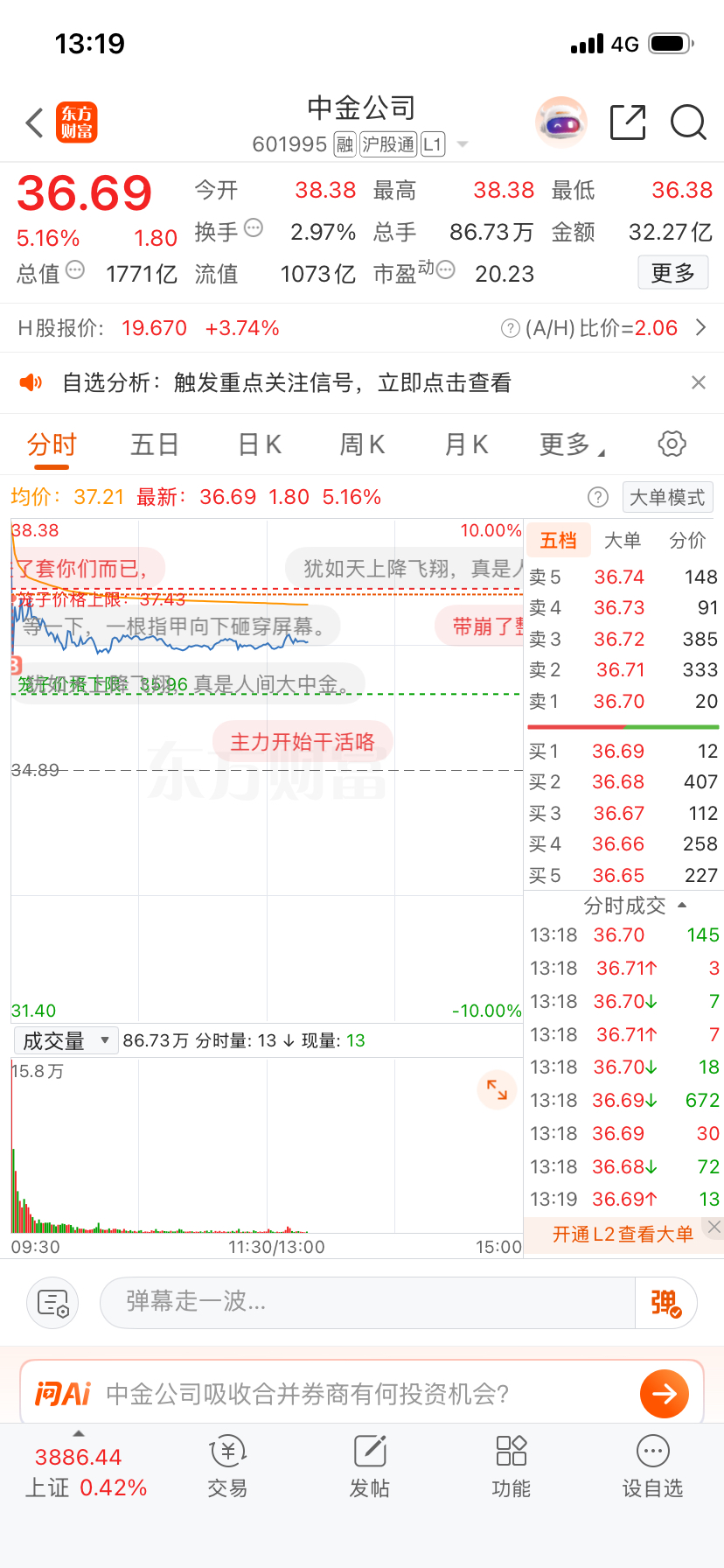
Task: Click 开通L2查看大单 link
Action: pyautogui.click(x=623, y=1235)
